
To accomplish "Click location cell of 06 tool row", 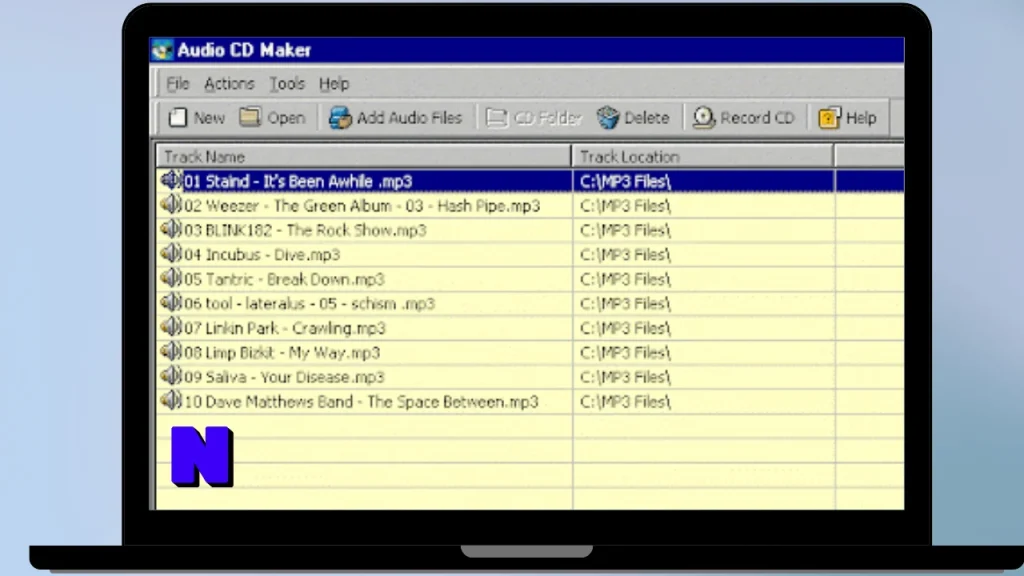I will click(704, 304).
